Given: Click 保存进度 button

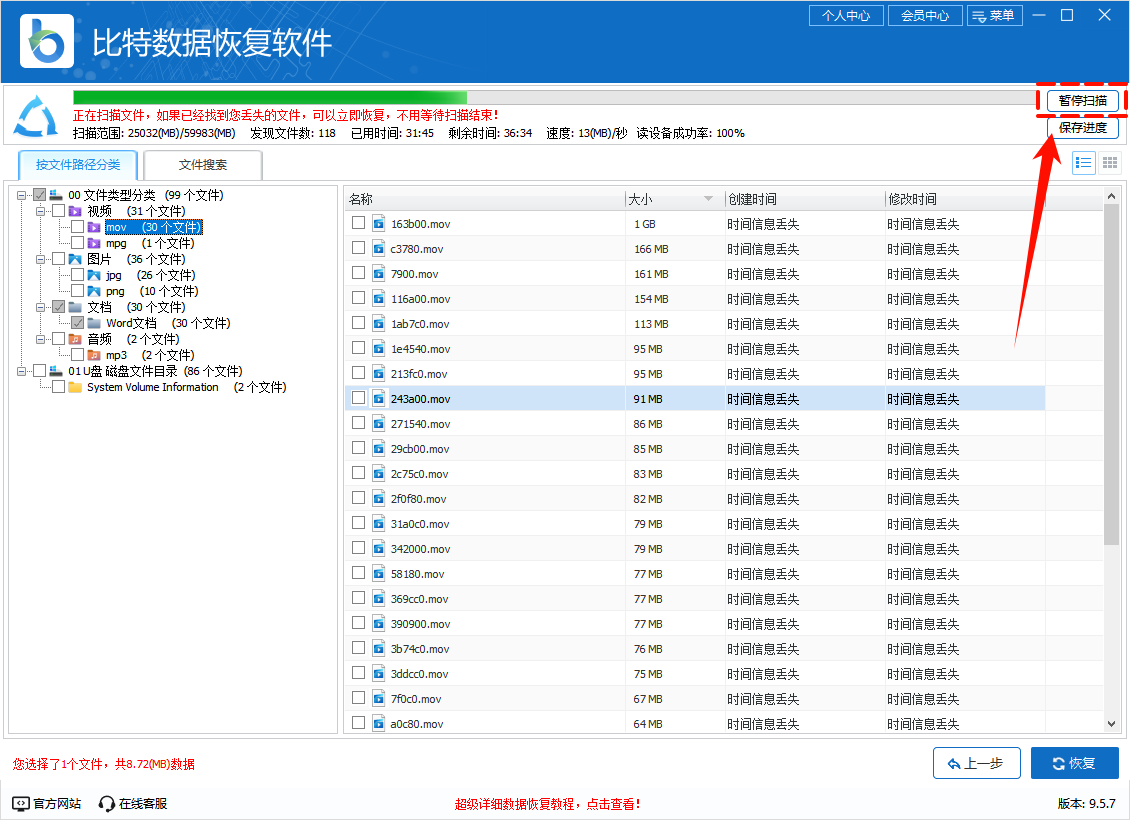Looking at the screenshot, I should (x=1082, y=128).
